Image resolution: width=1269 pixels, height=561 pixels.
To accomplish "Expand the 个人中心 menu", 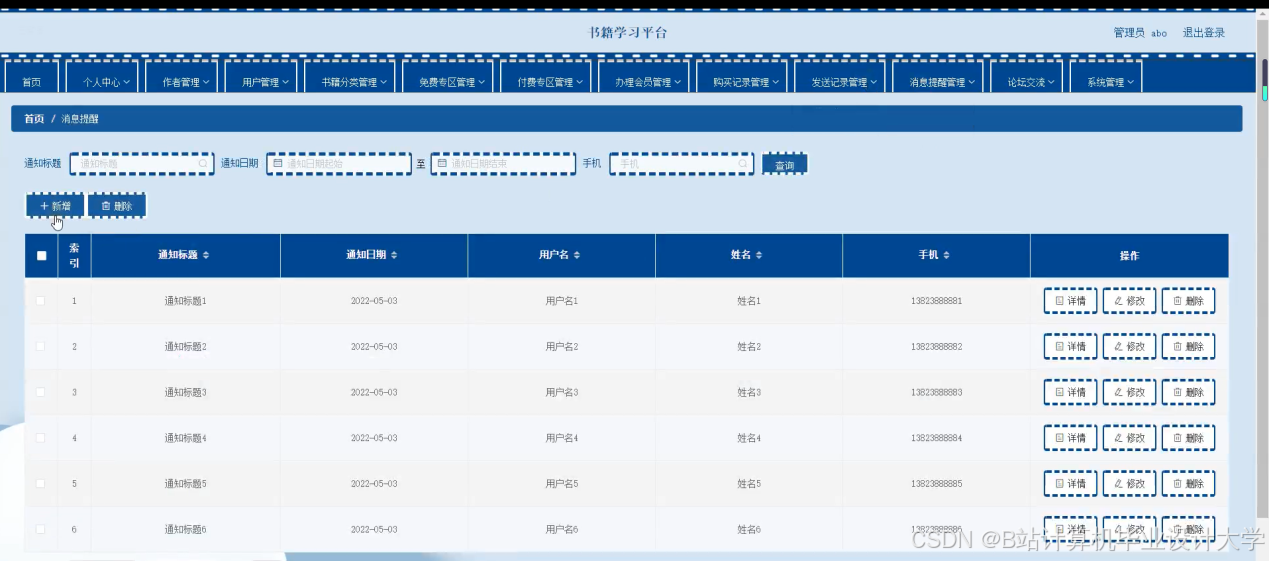I will (102, 79).
